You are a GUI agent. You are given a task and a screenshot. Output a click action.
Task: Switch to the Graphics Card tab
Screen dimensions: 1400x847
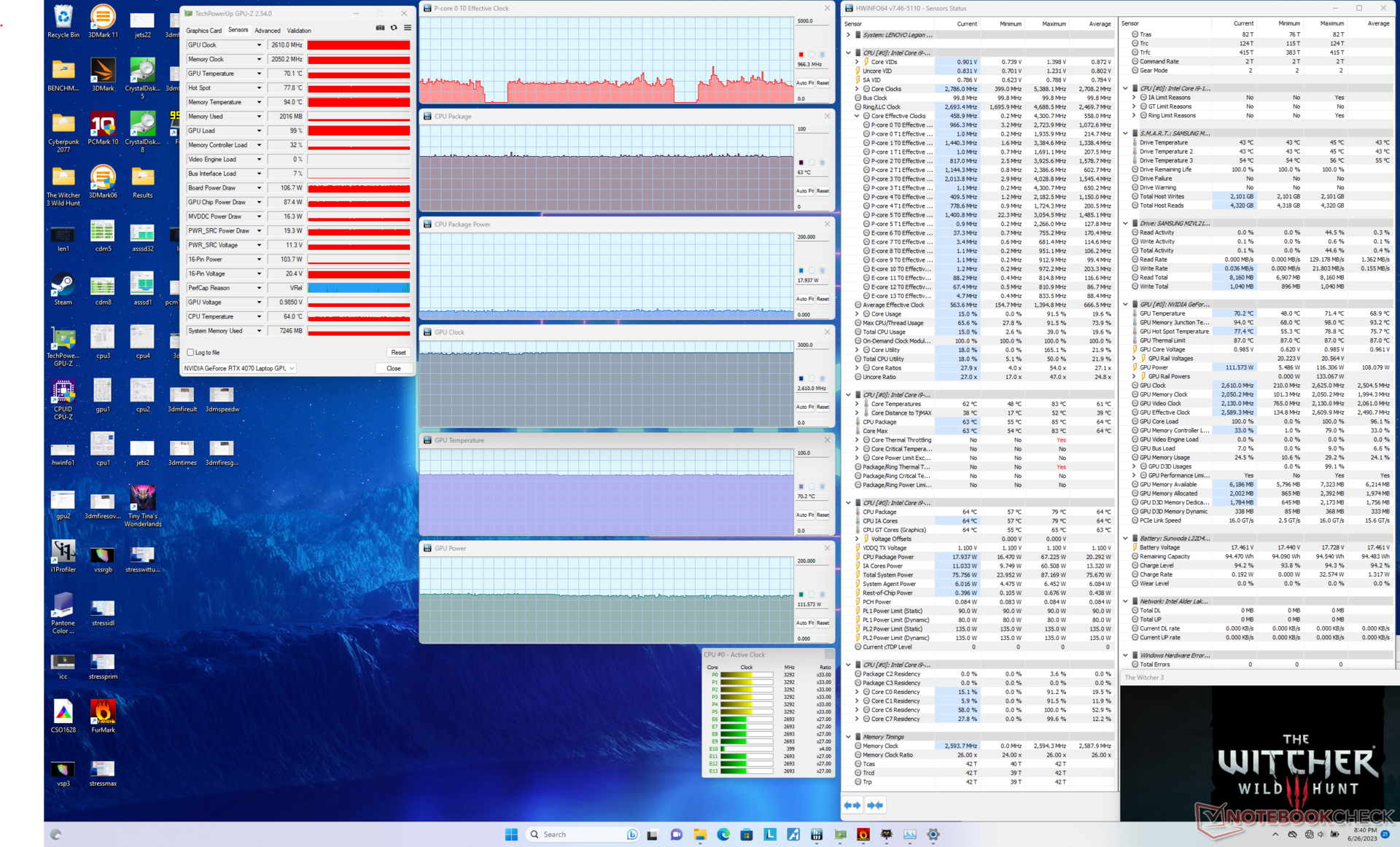[x=203, y=31]
